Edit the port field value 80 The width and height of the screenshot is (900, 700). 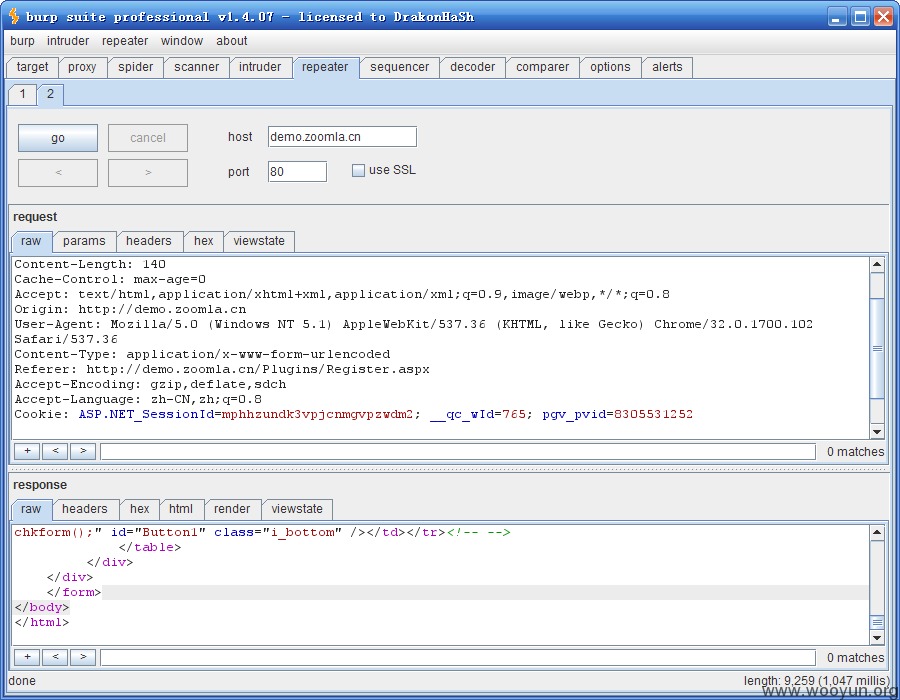point(297,172)
